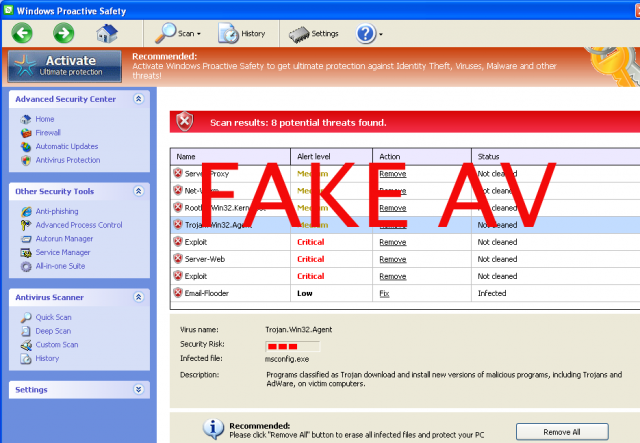Open the Scan dropdown arrow
Screen dimensions: 640x443
click(x=199, y=34)
